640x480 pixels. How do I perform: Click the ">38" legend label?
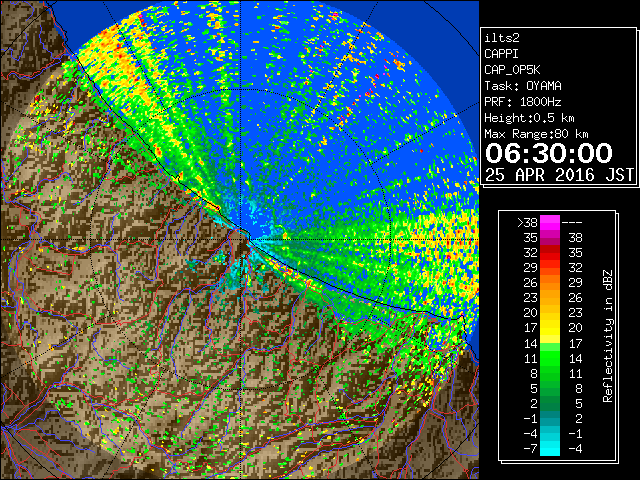(527, 223)
